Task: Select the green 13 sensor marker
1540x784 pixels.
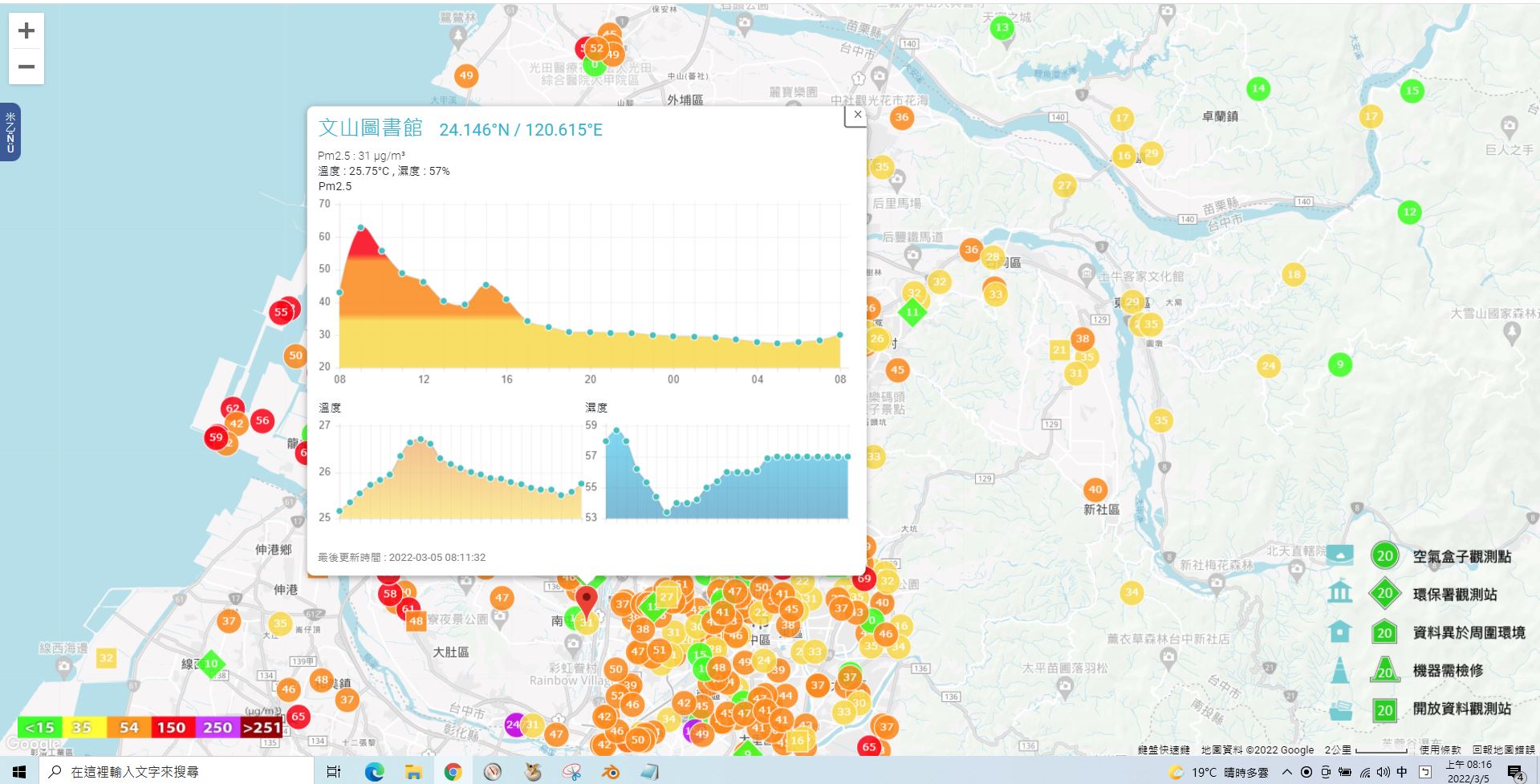Action: pyautogui.click(x=1002, y=28)
